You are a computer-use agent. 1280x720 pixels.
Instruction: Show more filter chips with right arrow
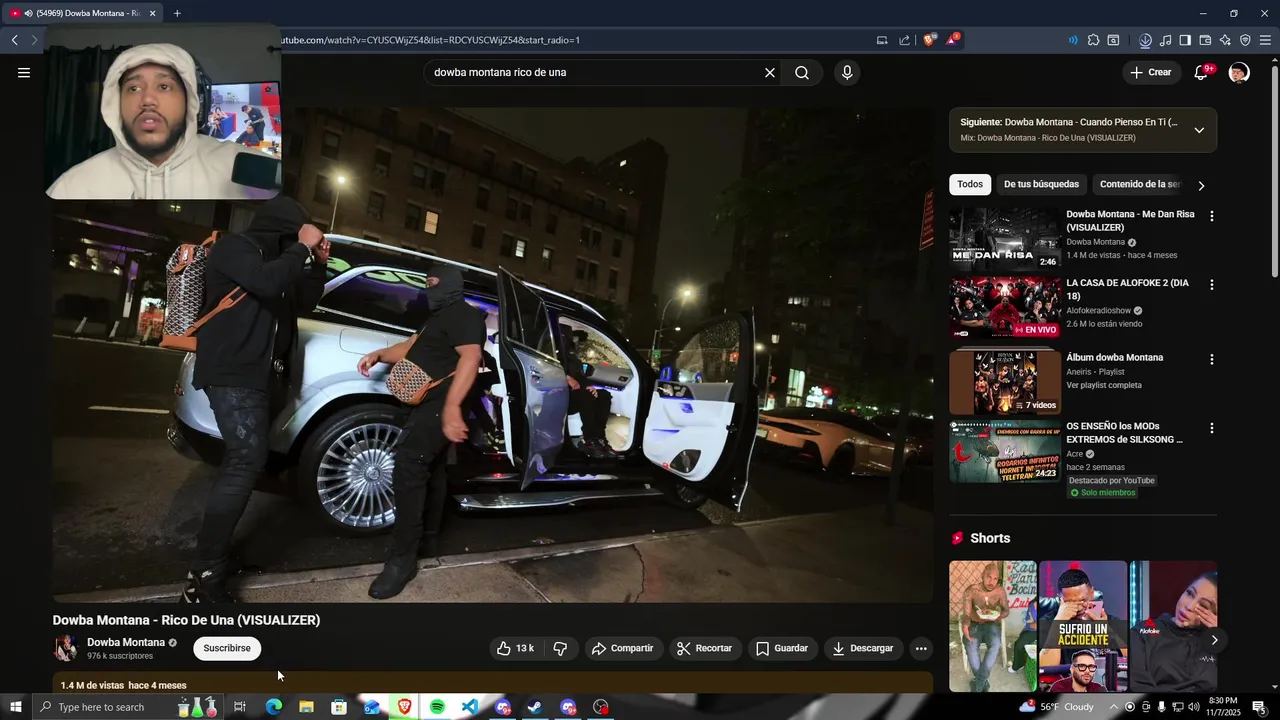tap(1201, 185)
